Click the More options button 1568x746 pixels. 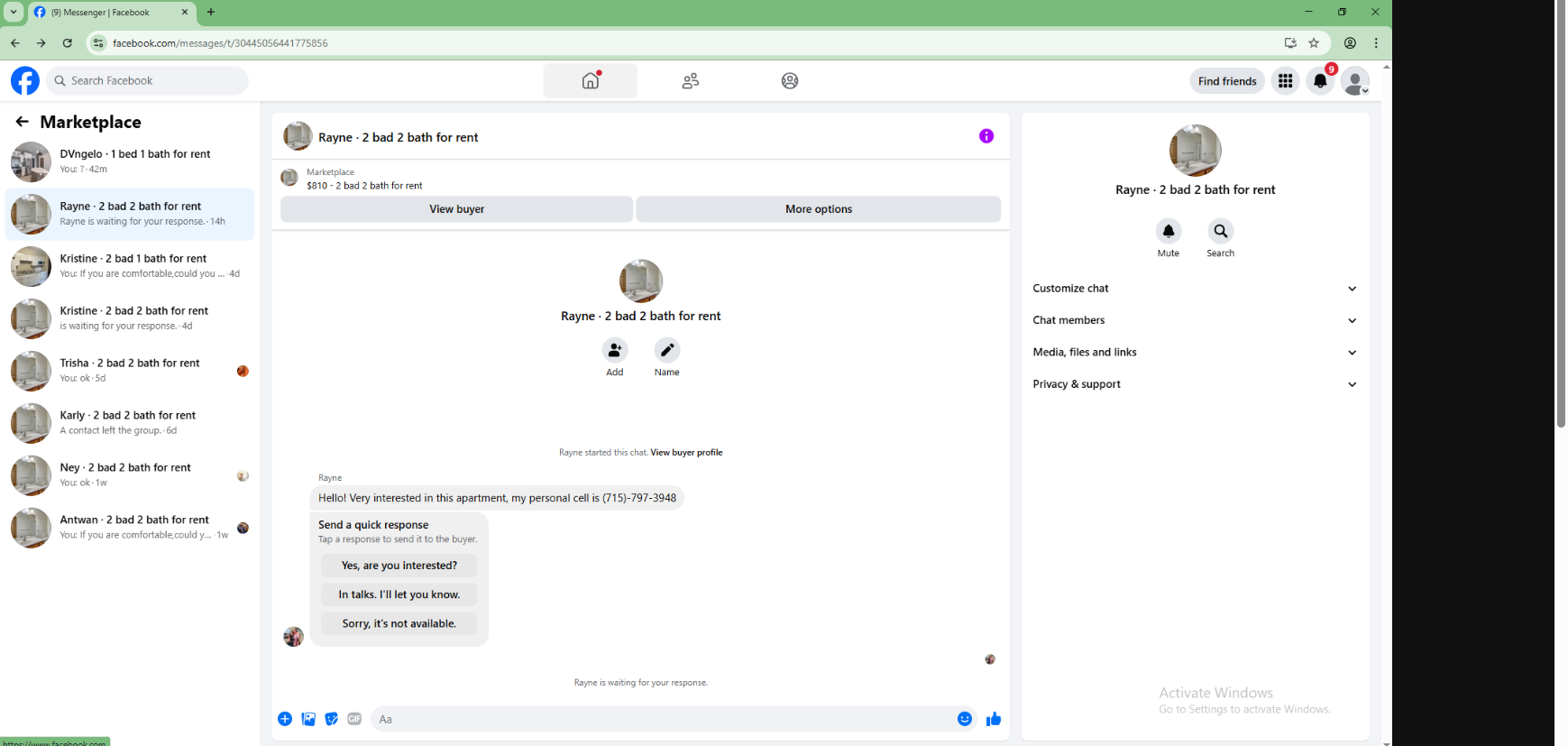(819, 209)
